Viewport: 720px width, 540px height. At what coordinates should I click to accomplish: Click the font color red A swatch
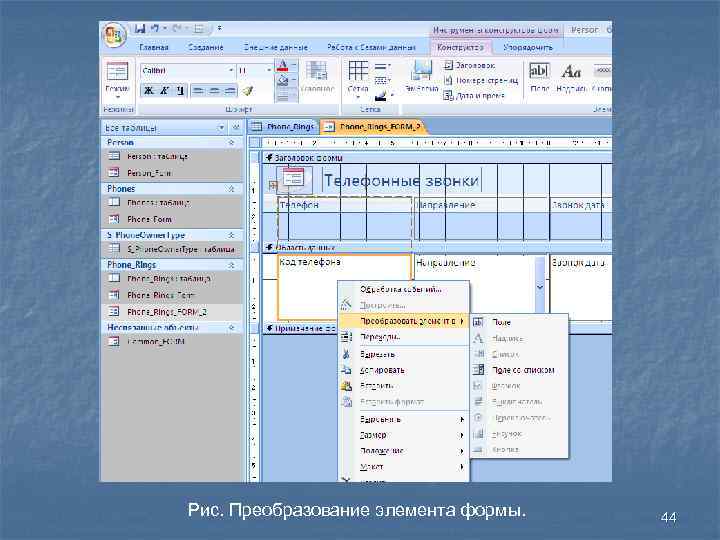click(282, 67)
